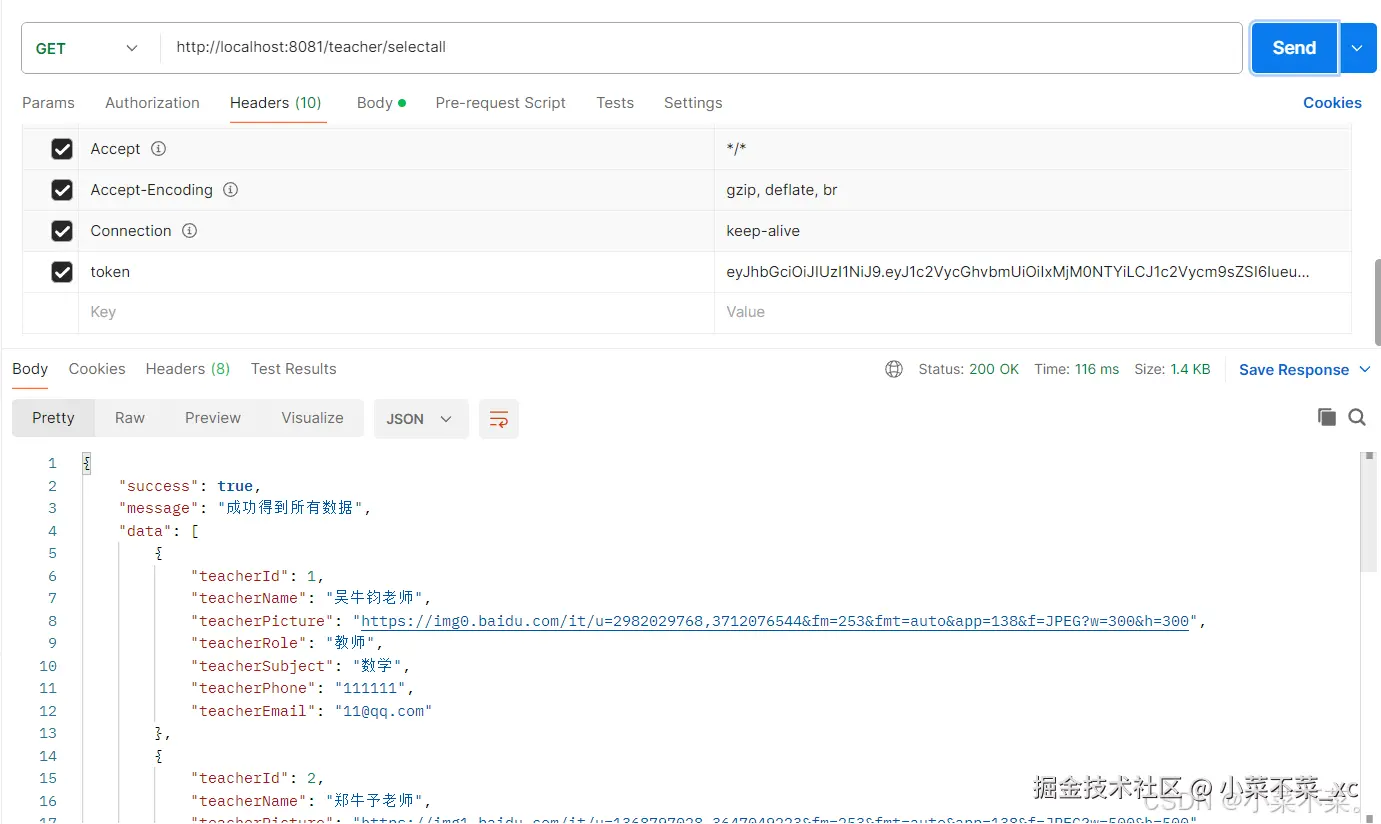The height and width of the screenshot is (824, 1381).
Task: Select the response Body tab
Action: (30, 369)
